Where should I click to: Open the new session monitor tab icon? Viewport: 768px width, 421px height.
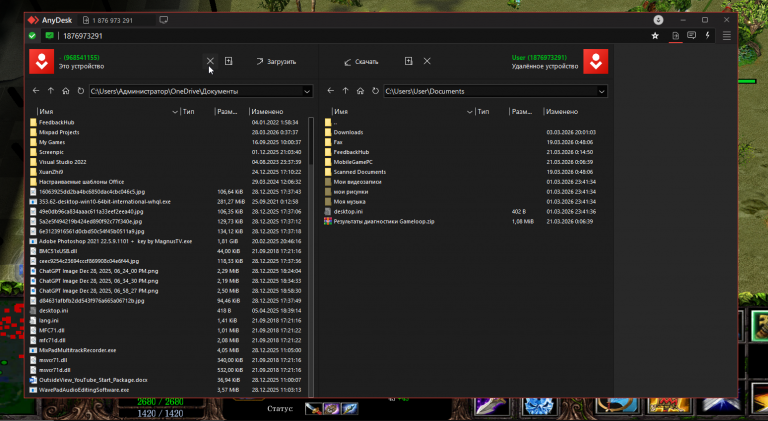[164, 20]
